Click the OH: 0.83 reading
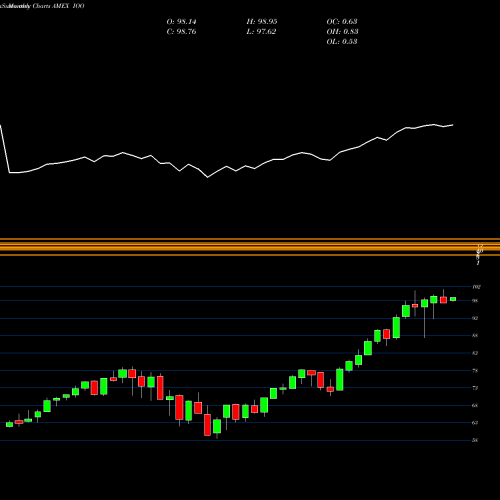The height and width of the screenshot is (500, 500). (342, 32)
